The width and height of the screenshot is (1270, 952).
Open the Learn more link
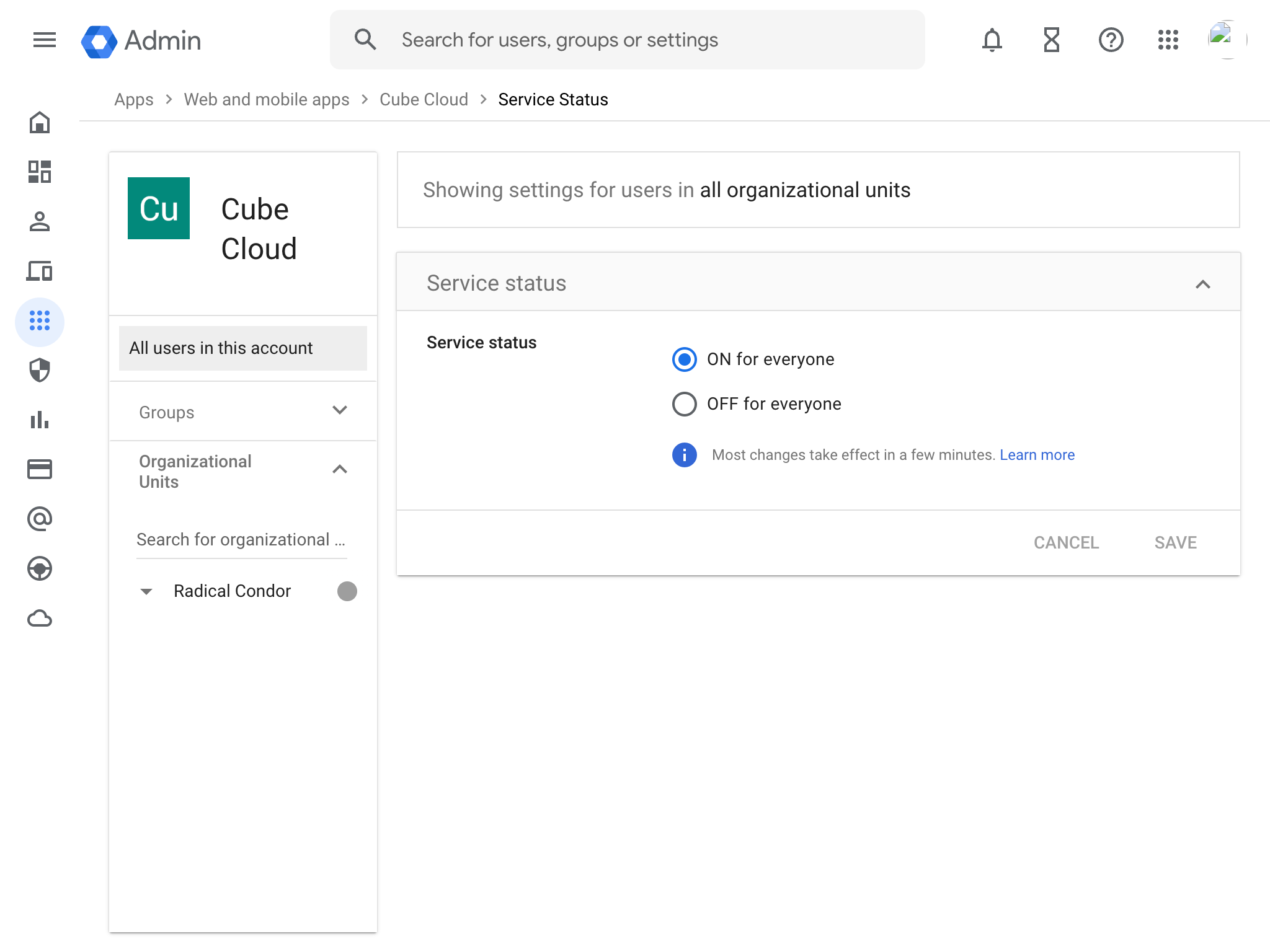point(1037,455)
